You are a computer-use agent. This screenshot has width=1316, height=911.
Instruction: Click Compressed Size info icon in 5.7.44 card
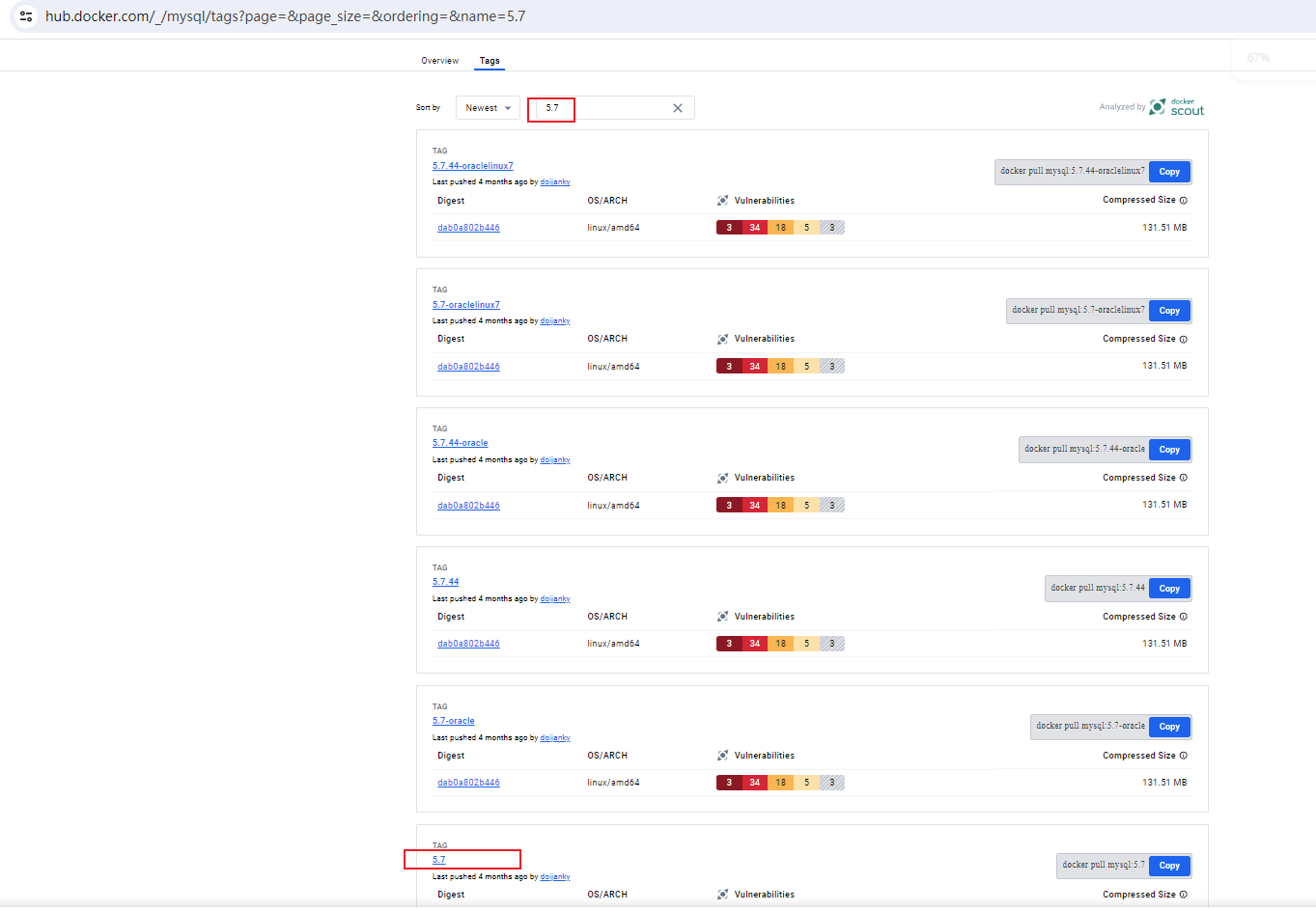pyautogui.click(x=1184, y=617)
